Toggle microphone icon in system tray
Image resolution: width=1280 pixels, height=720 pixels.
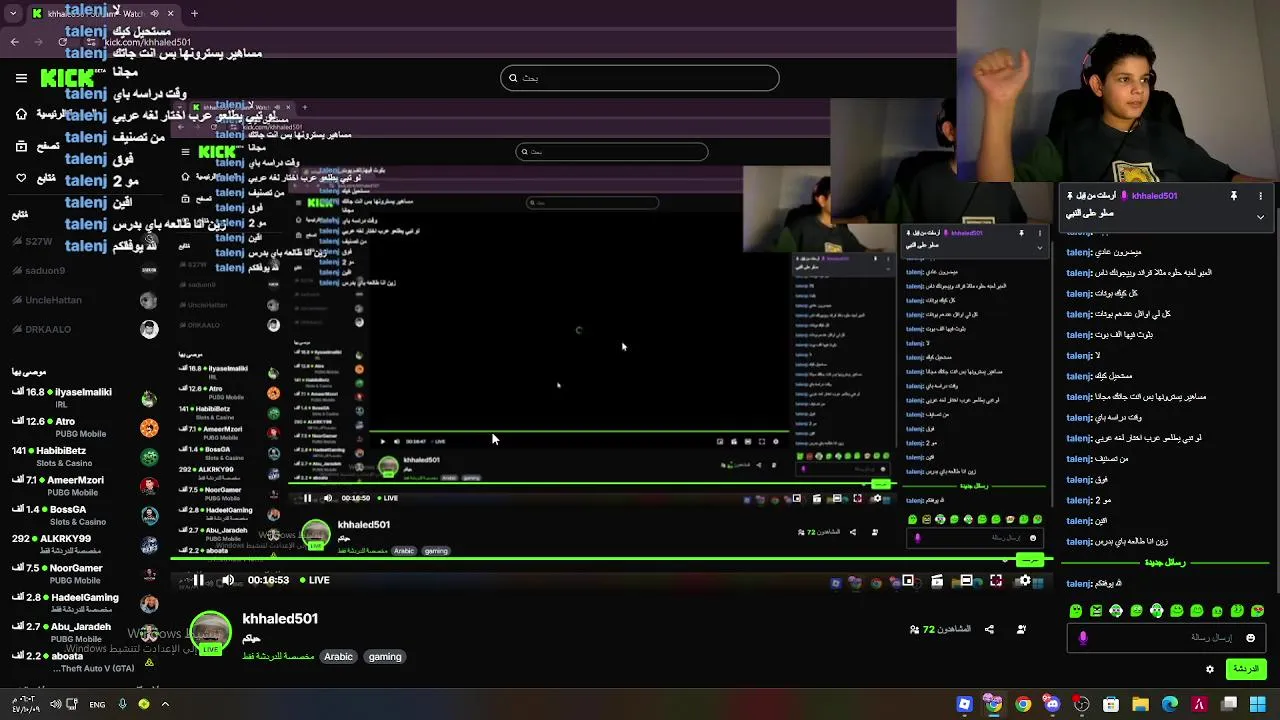(122, 704)
